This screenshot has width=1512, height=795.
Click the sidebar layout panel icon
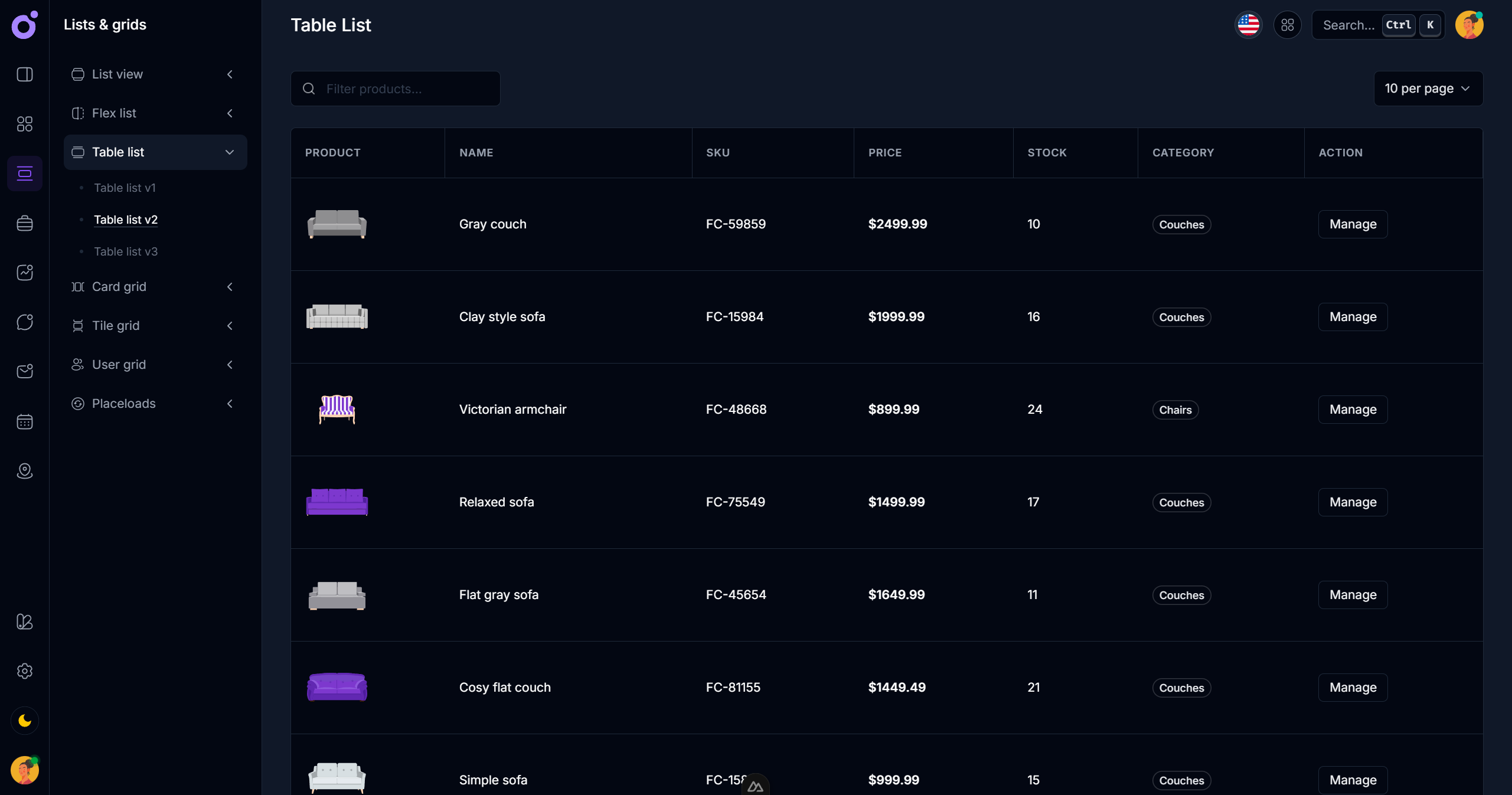[24, 74]
